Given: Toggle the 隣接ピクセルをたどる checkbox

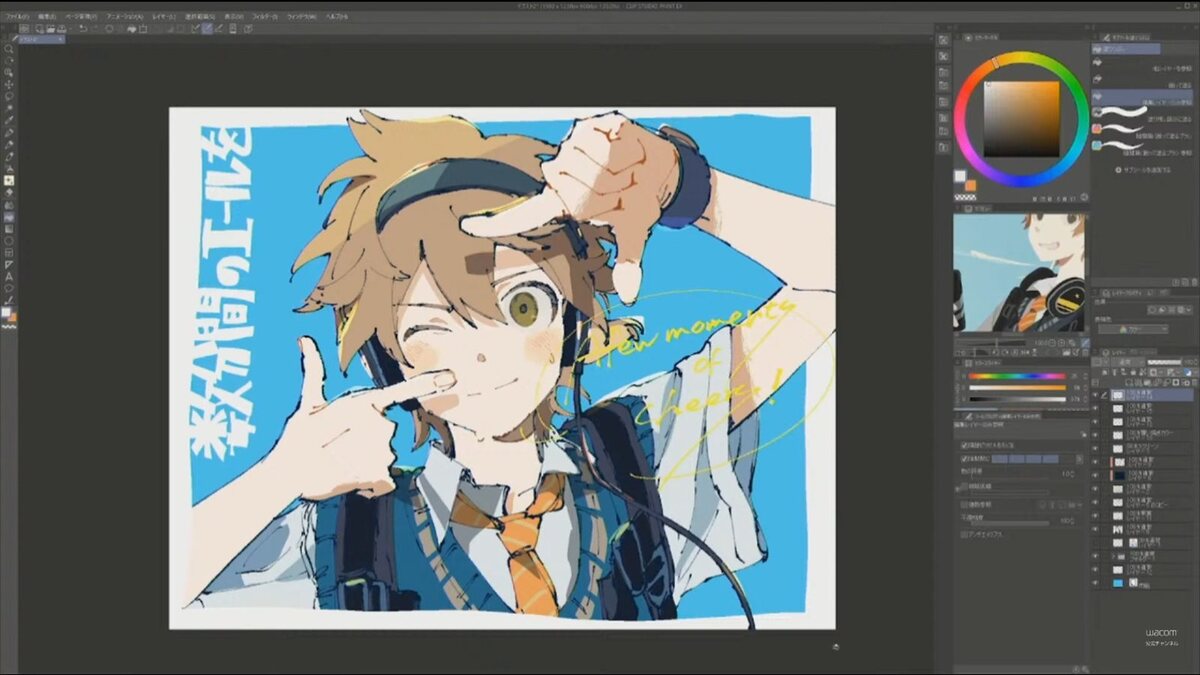Looking at the screenshot, I should [964, 445].
